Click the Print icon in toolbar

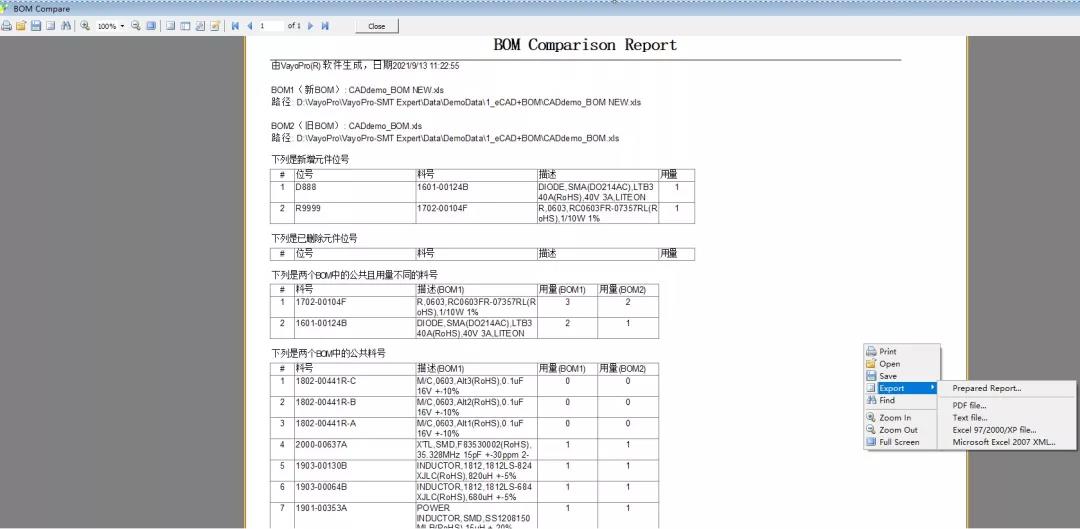pos(6,25)
